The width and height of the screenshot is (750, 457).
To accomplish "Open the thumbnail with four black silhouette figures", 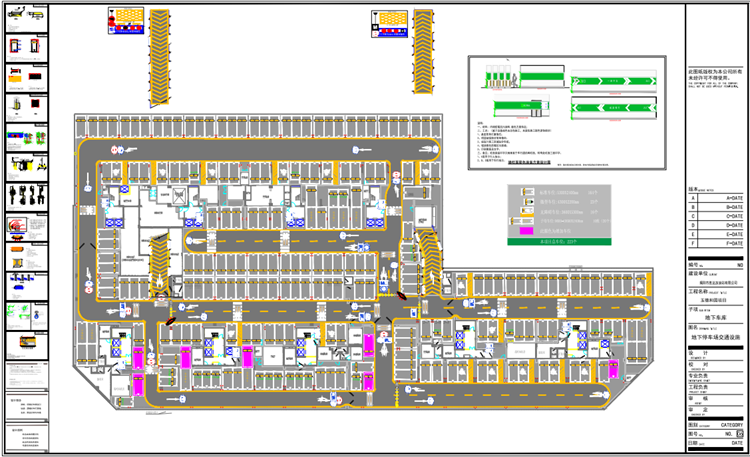I will [x=27, y=196].
